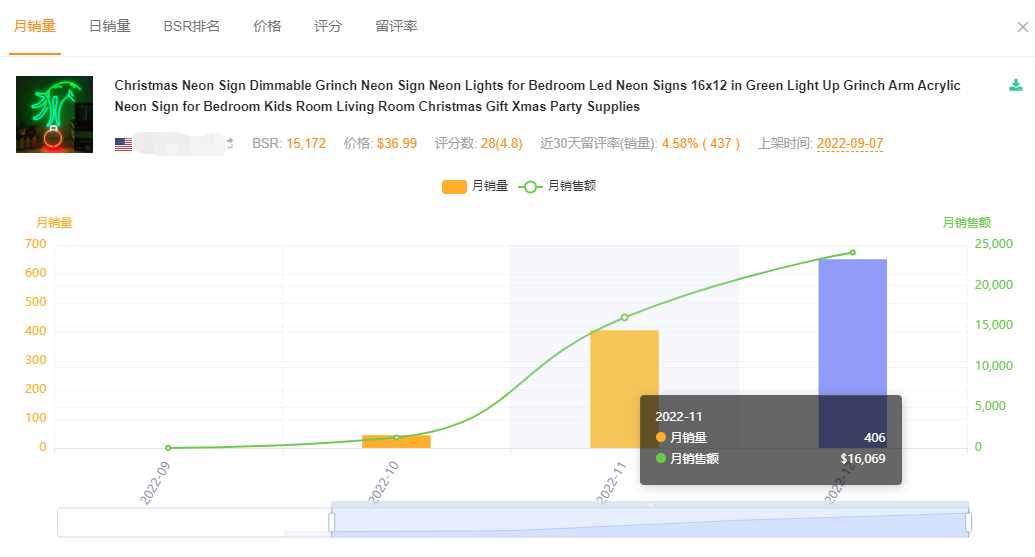This screenshot has width=1035, height=557.
Task: Click the US flag icon
Action: coord(123,144)
